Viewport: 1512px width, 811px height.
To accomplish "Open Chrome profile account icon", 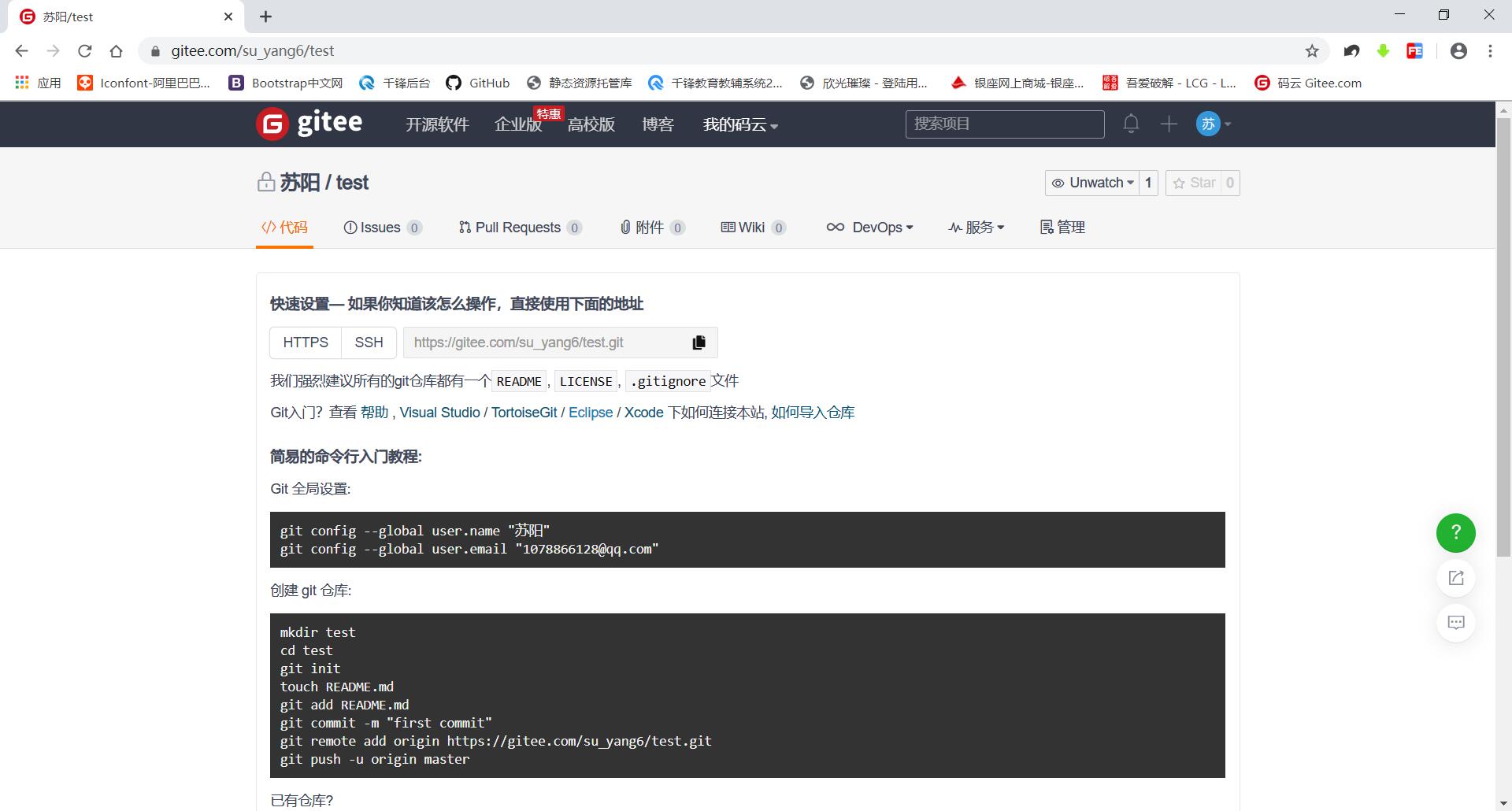I will pyautogui.click(x=1458, y=51).
